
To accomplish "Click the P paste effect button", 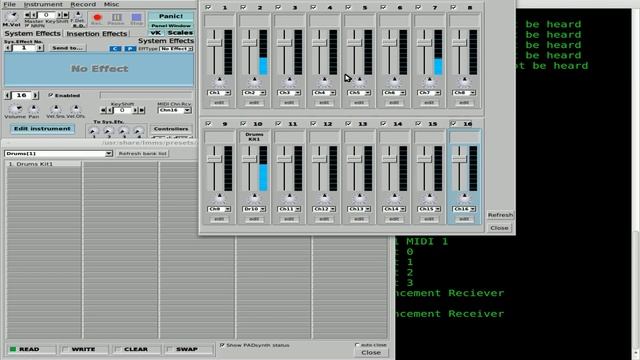I will [130, 49].
